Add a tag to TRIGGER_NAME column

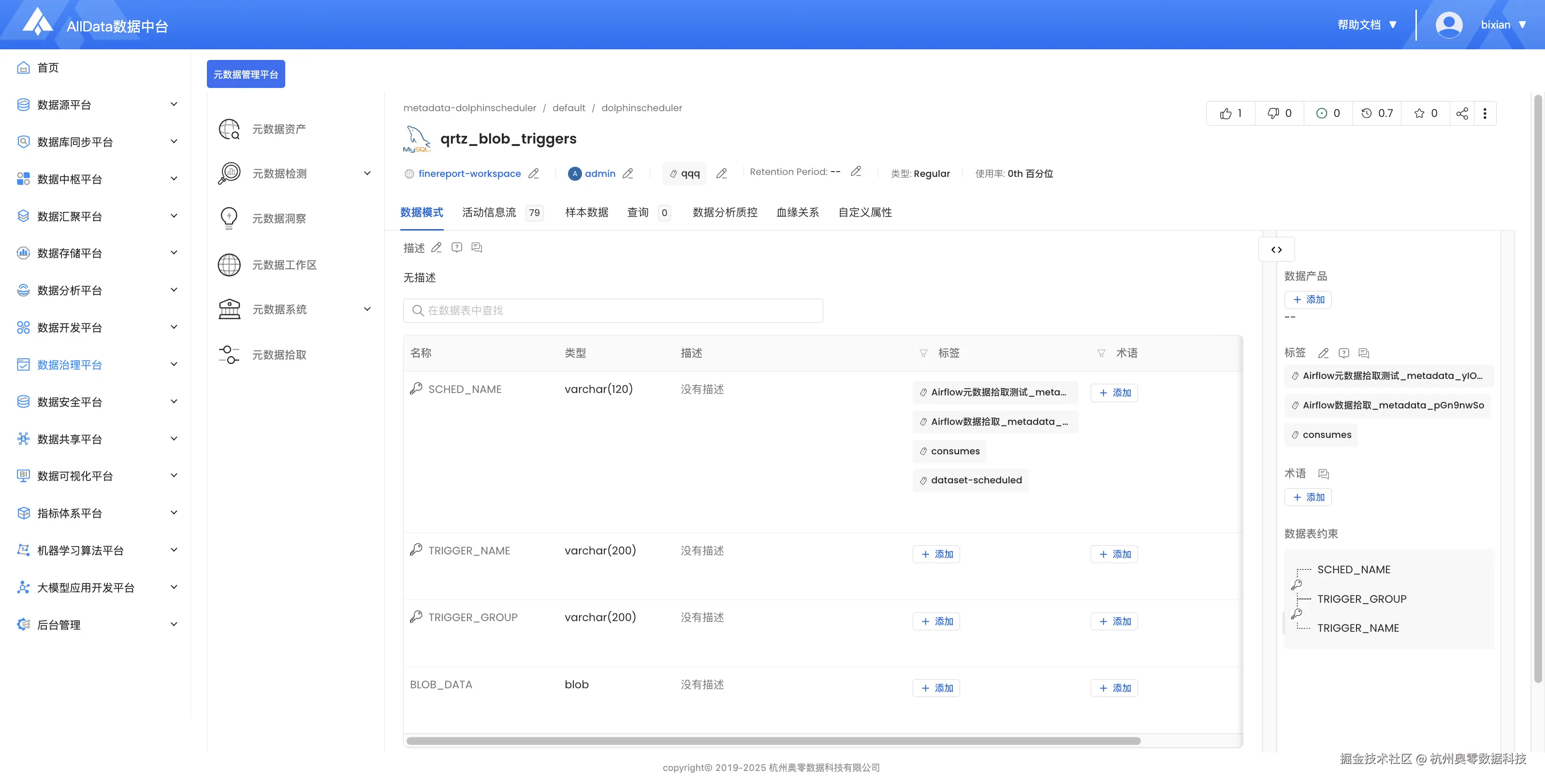tap(936, 554)
